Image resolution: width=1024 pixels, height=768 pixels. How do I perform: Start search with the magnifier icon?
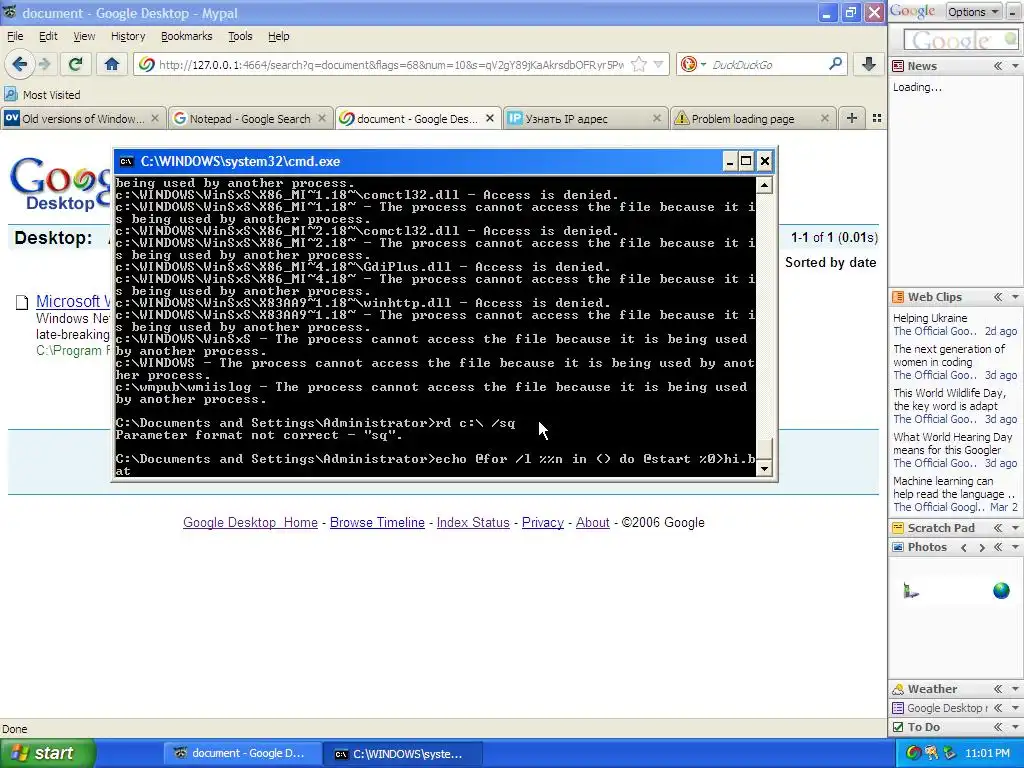tap(835, 64)
